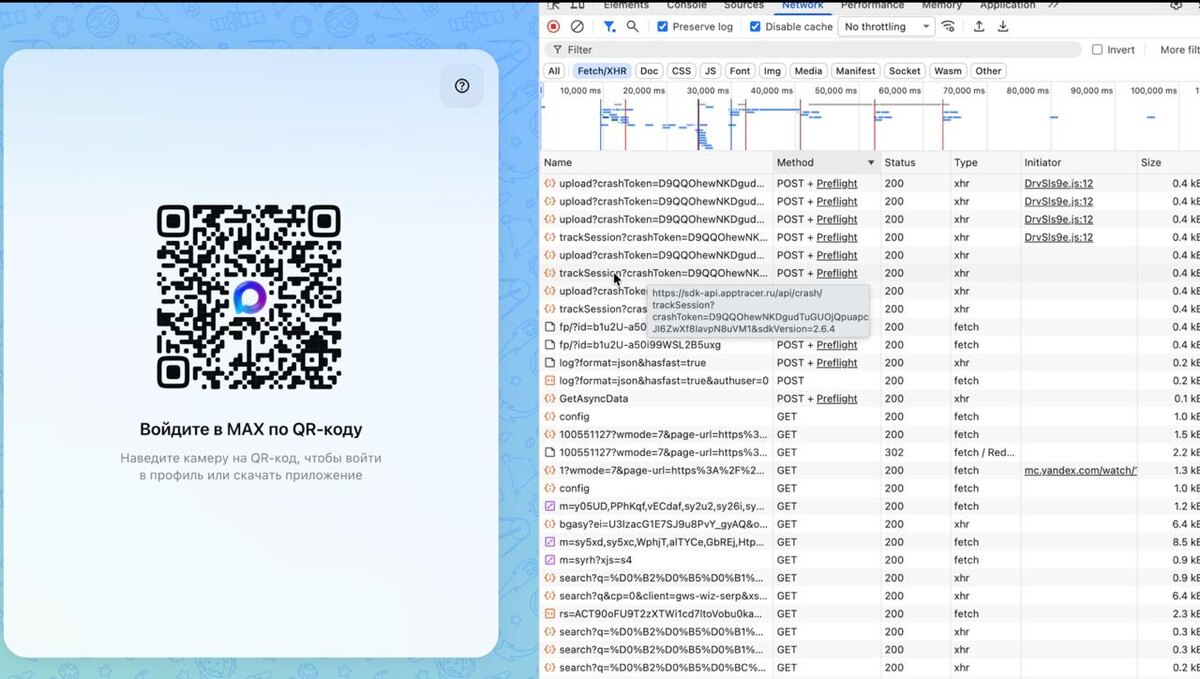Image resolution: width=1200 pixels, height=679 pixels.
Task: Click the document icon beside fp/?id=b1u2U-a50i99WSL2B5uxg
Action: [x=549, y=345]
